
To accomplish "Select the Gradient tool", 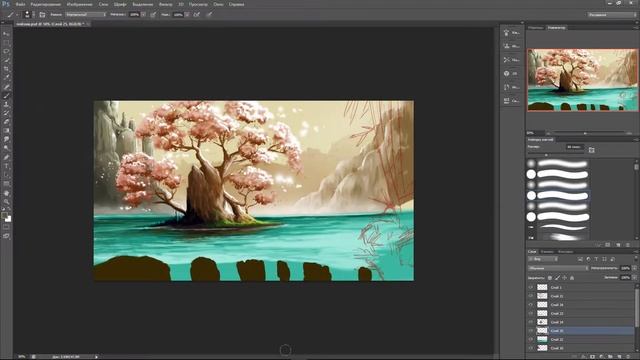I will (6, 131).
